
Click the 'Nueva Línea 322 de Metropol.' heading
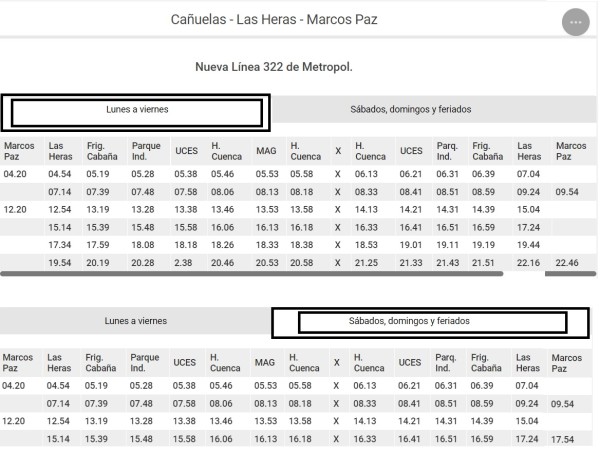pos(273,67)
